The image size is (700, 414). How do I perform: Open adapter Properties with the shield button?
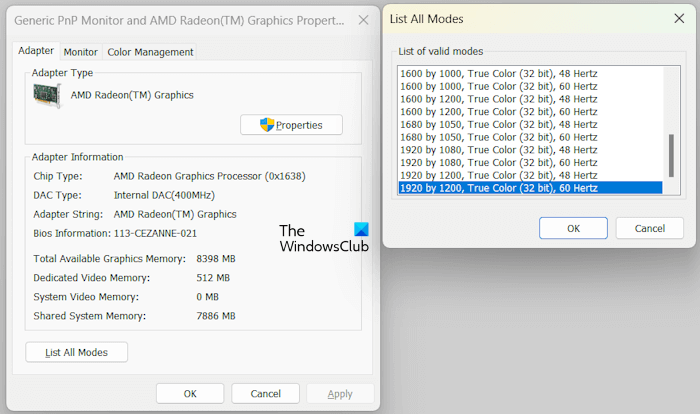[x=291, y=125]
